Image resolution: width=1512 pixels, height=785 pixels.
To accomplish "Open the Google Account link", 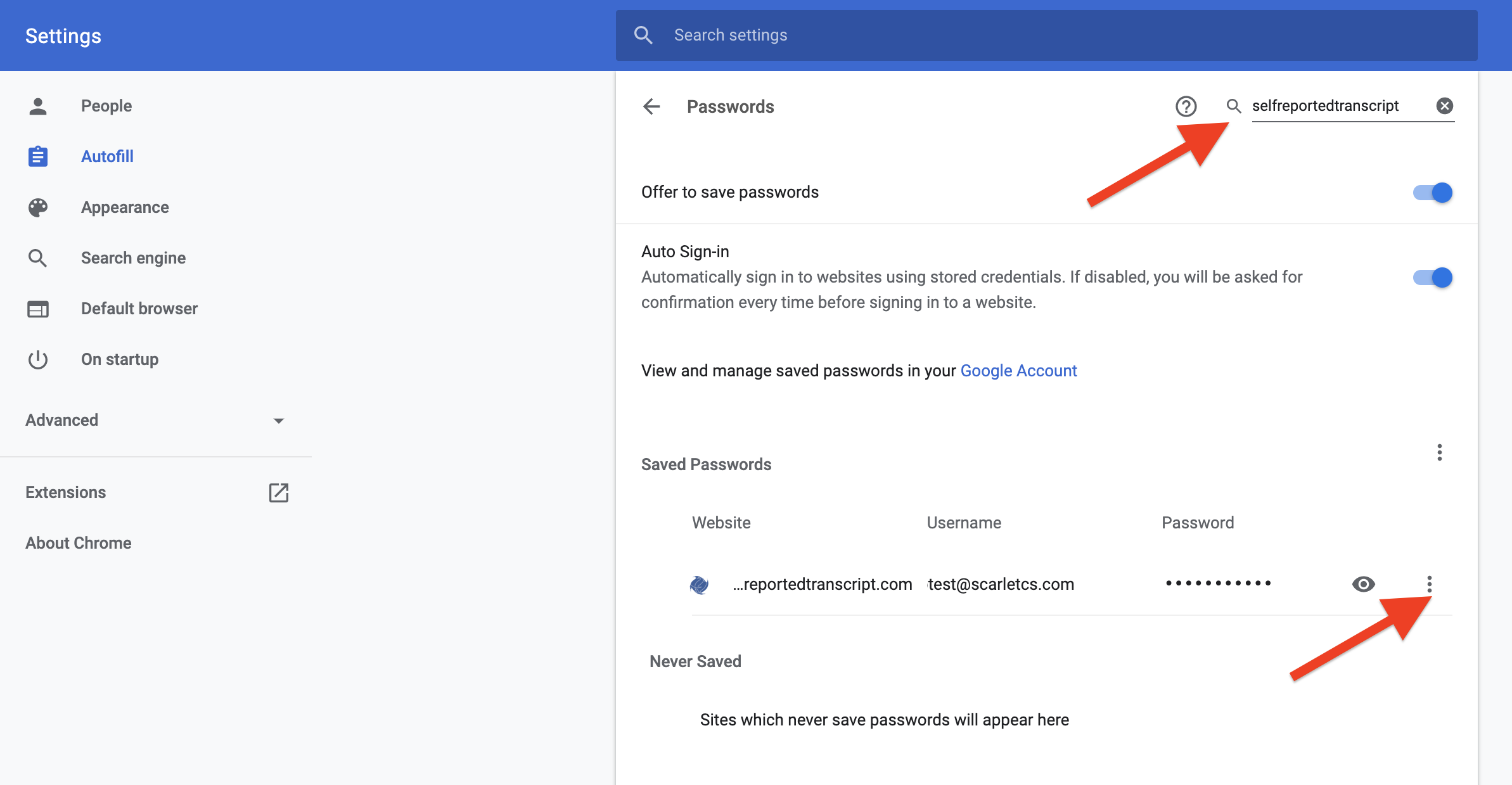I will 1018,371.
